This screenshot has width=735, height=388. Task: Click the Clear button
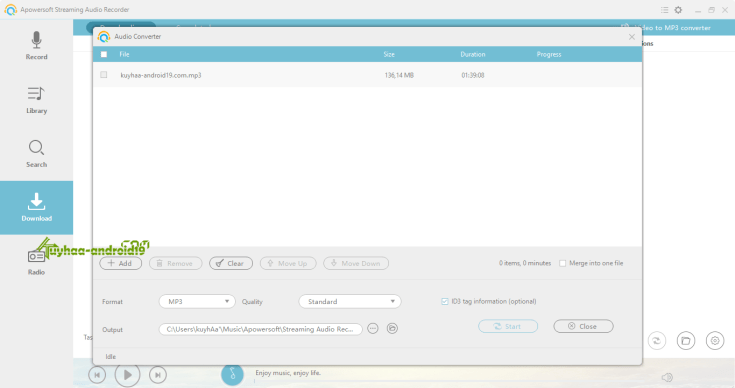231,263
